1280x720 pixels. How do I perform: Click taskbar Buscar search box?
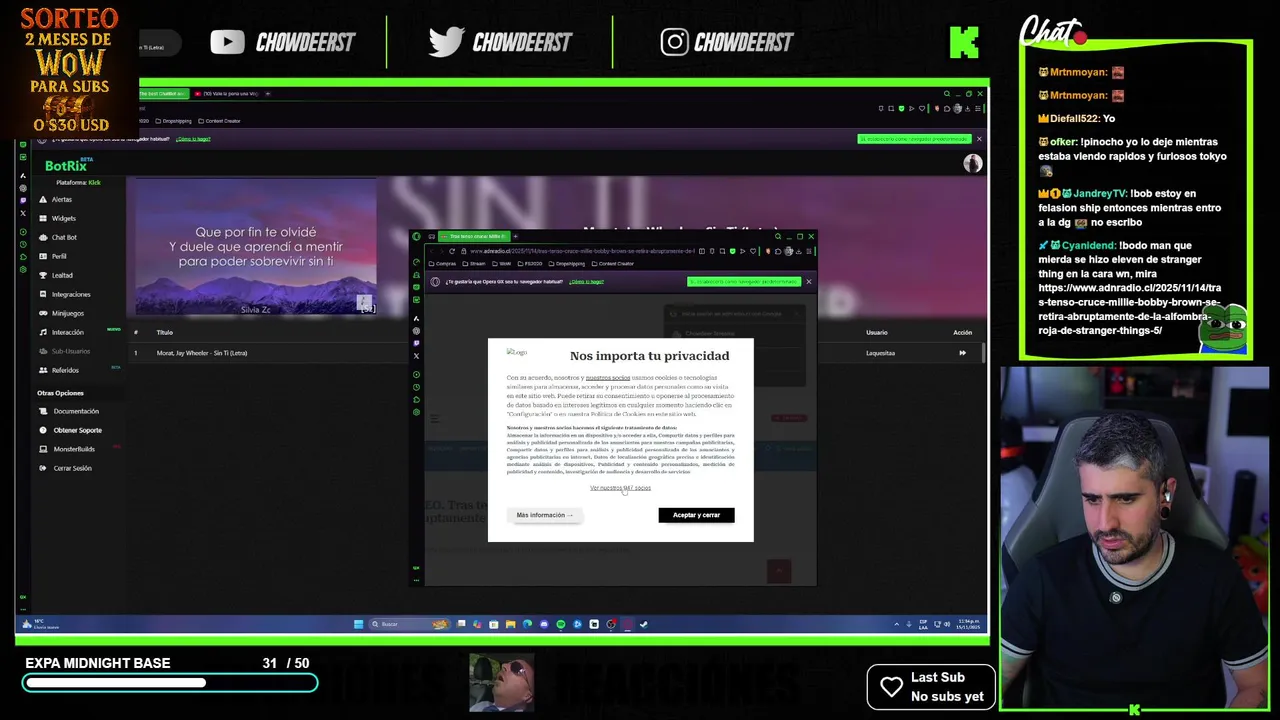tap(408, 624)
